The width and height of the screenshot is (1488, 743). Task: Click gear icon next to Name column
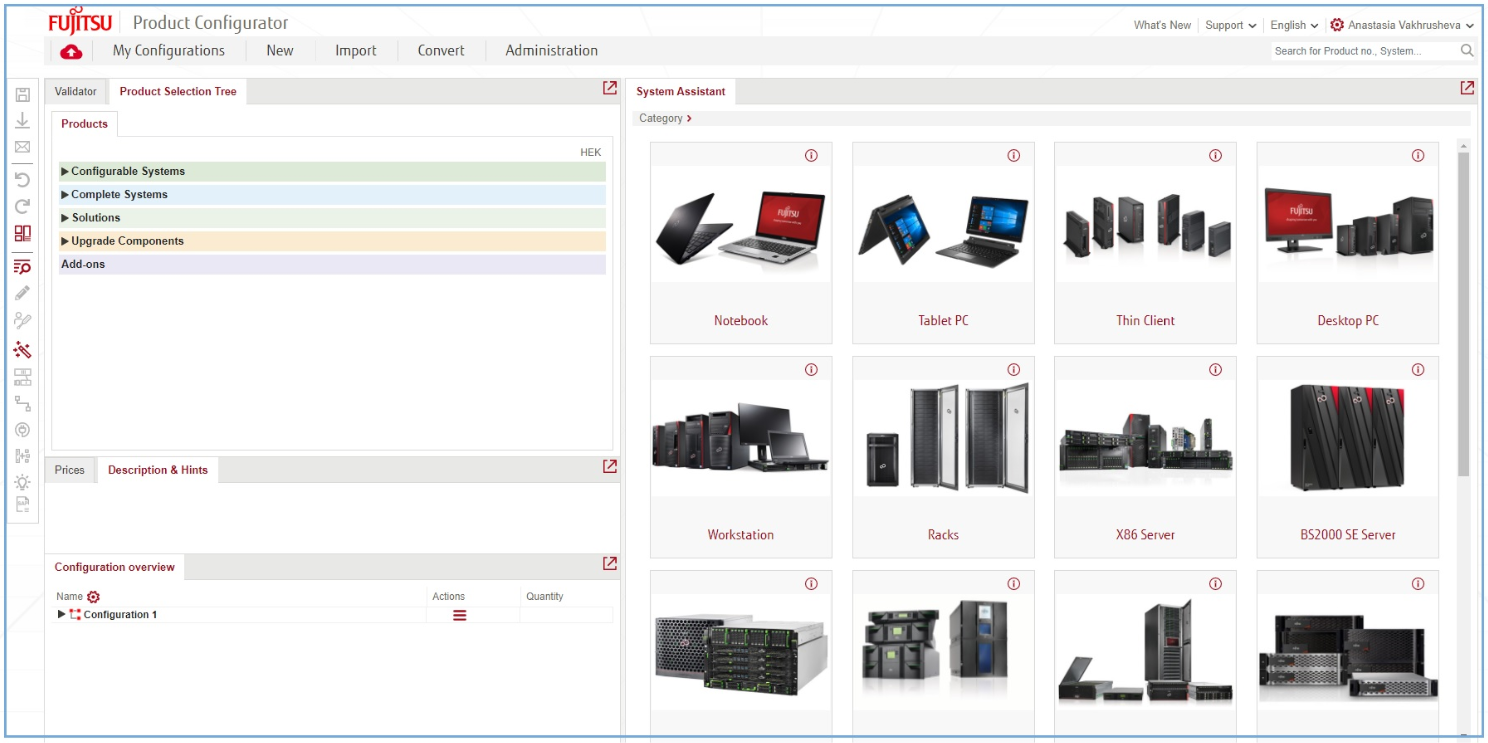click(94, 596)
